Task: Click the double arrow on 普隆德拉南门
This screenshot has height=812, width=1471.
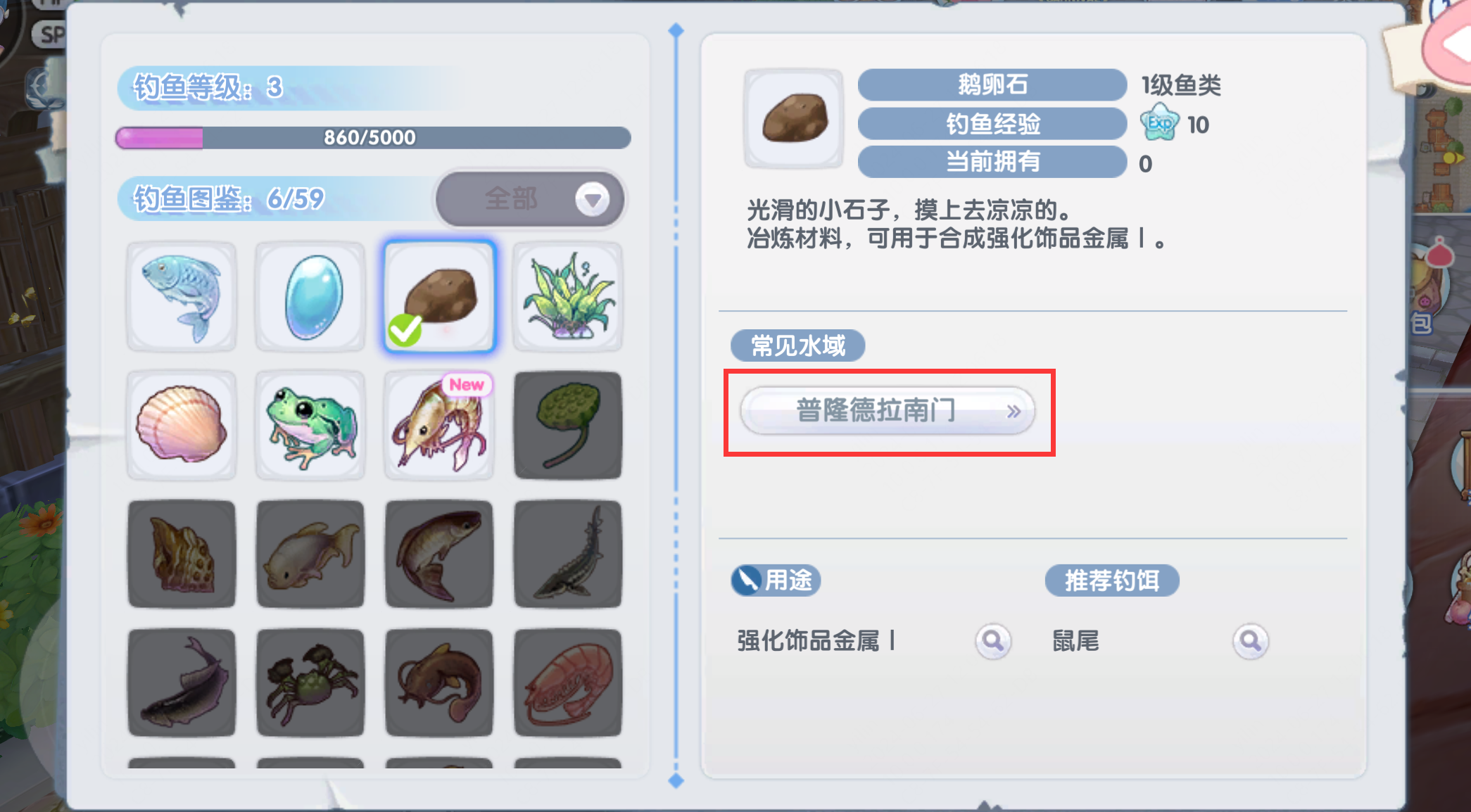Action: click(x=1013, y=412)
